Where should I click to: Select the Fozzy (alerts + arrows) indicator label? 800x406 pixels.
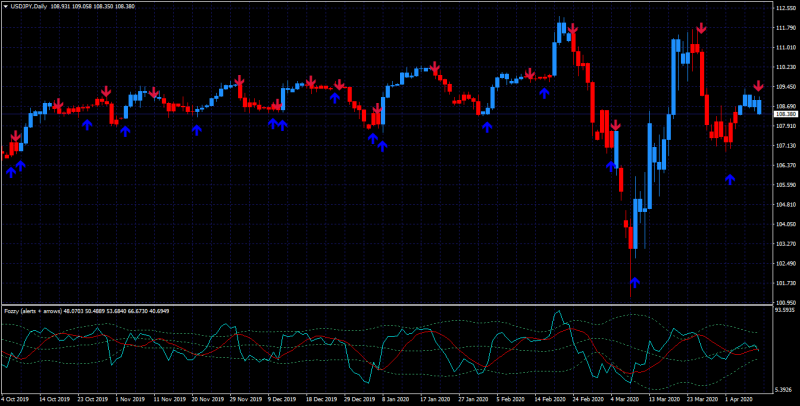point(33,311)
